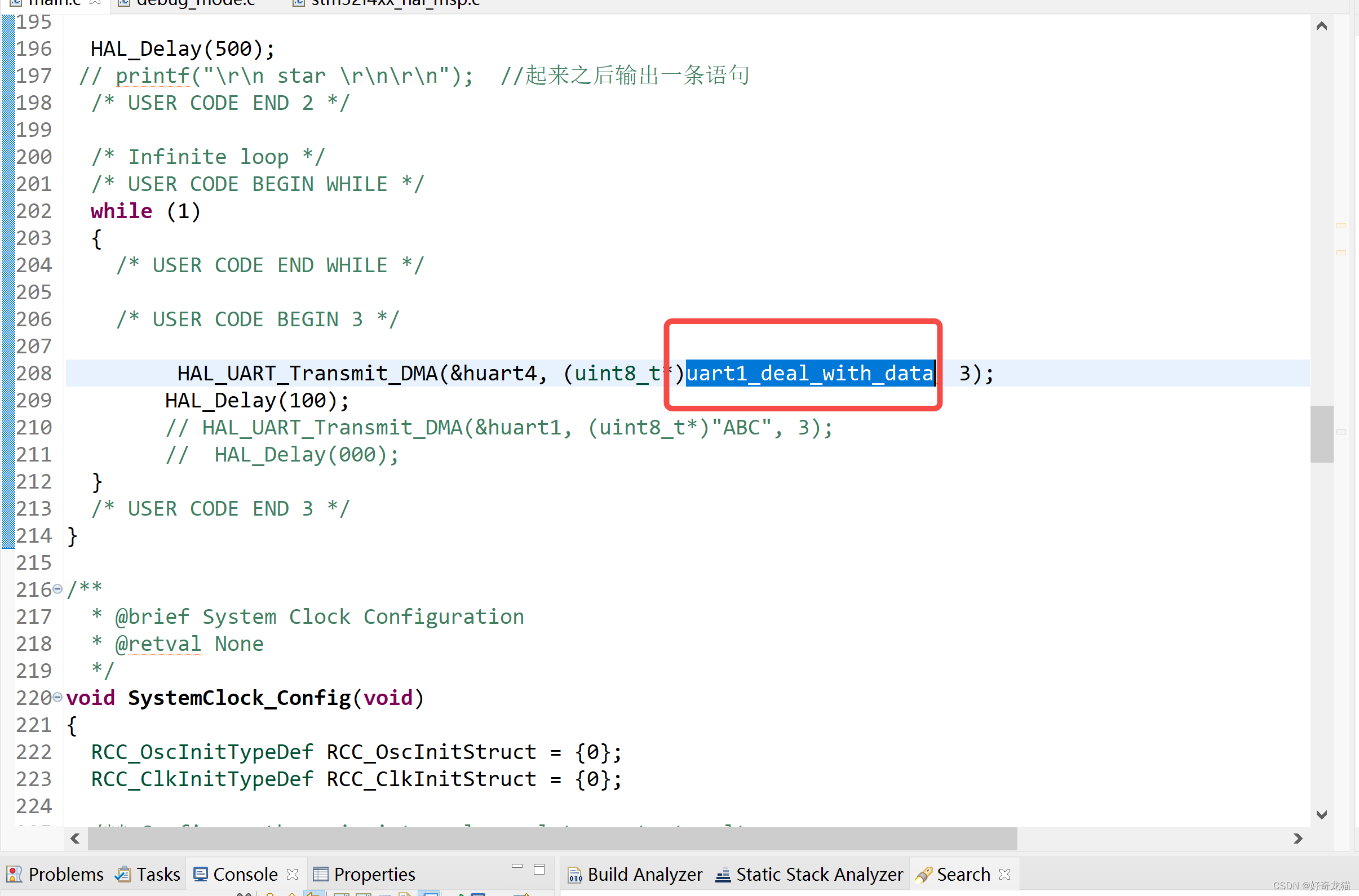Maximize the Console panel group
Viewport: 1359px width, 896px height.
539,869
